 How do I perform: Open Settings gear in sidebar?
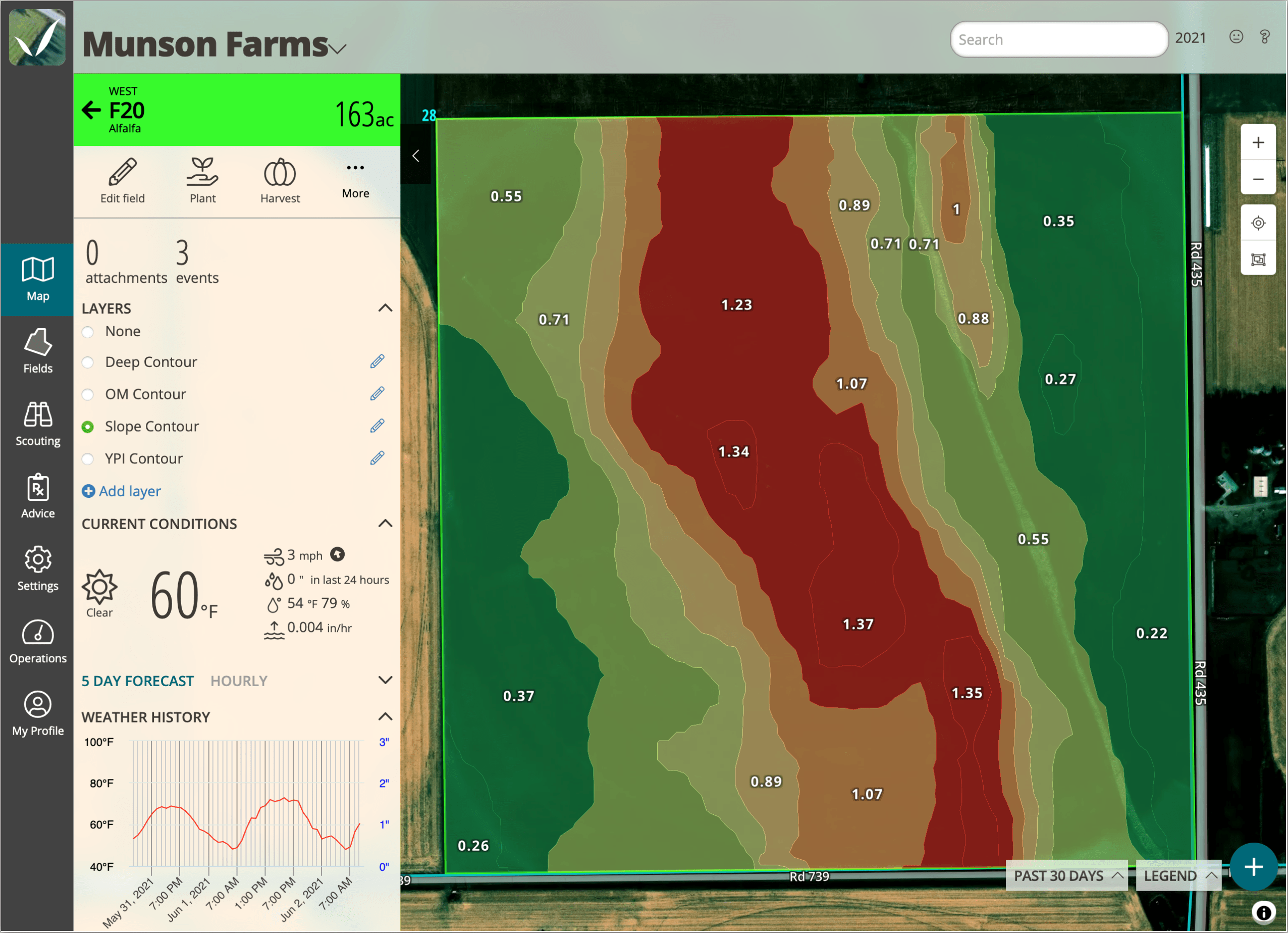37,569
